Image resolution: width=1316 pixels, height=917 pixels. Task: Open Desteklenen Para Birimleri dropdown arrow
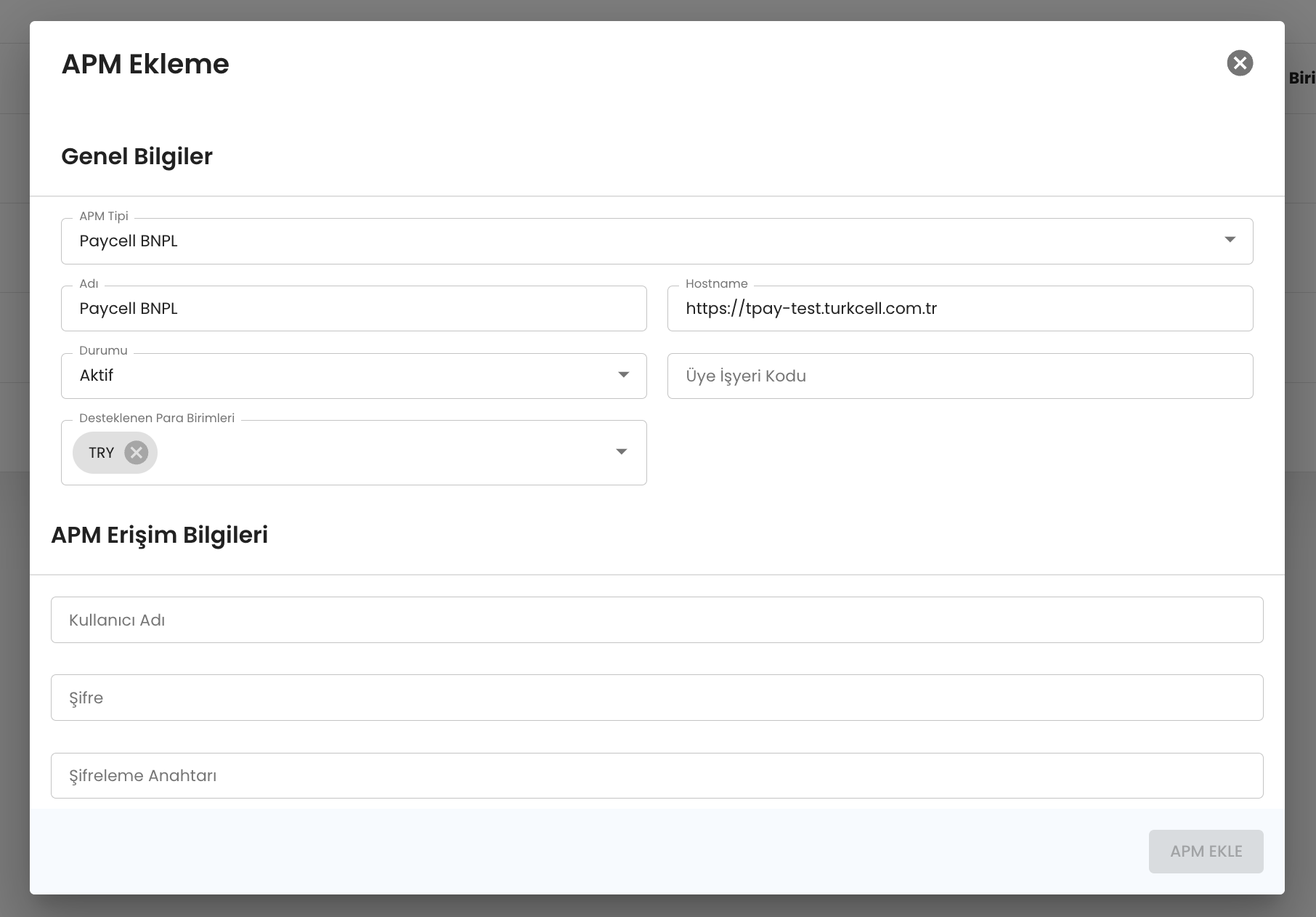click(622, 452)
